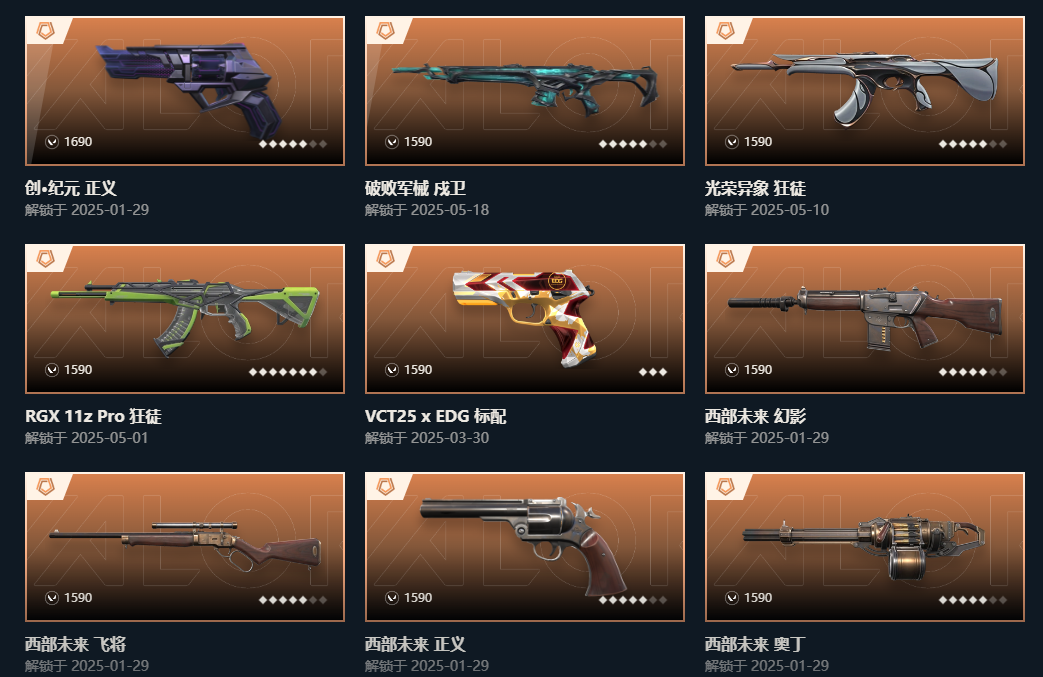Click the 光荣异象 狂徒 skin title
The height and width of the screenshot is (677, 1043).
tap(755, 188)
